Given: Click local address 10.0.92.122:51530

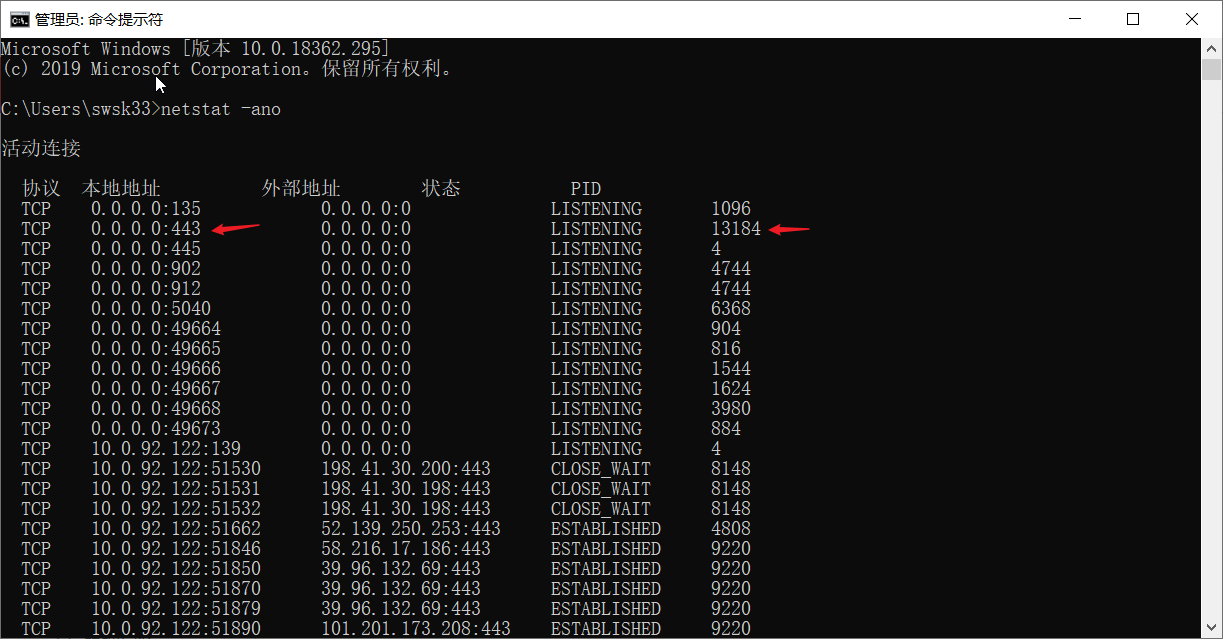Looking at the screenshot, I should 176,469.
